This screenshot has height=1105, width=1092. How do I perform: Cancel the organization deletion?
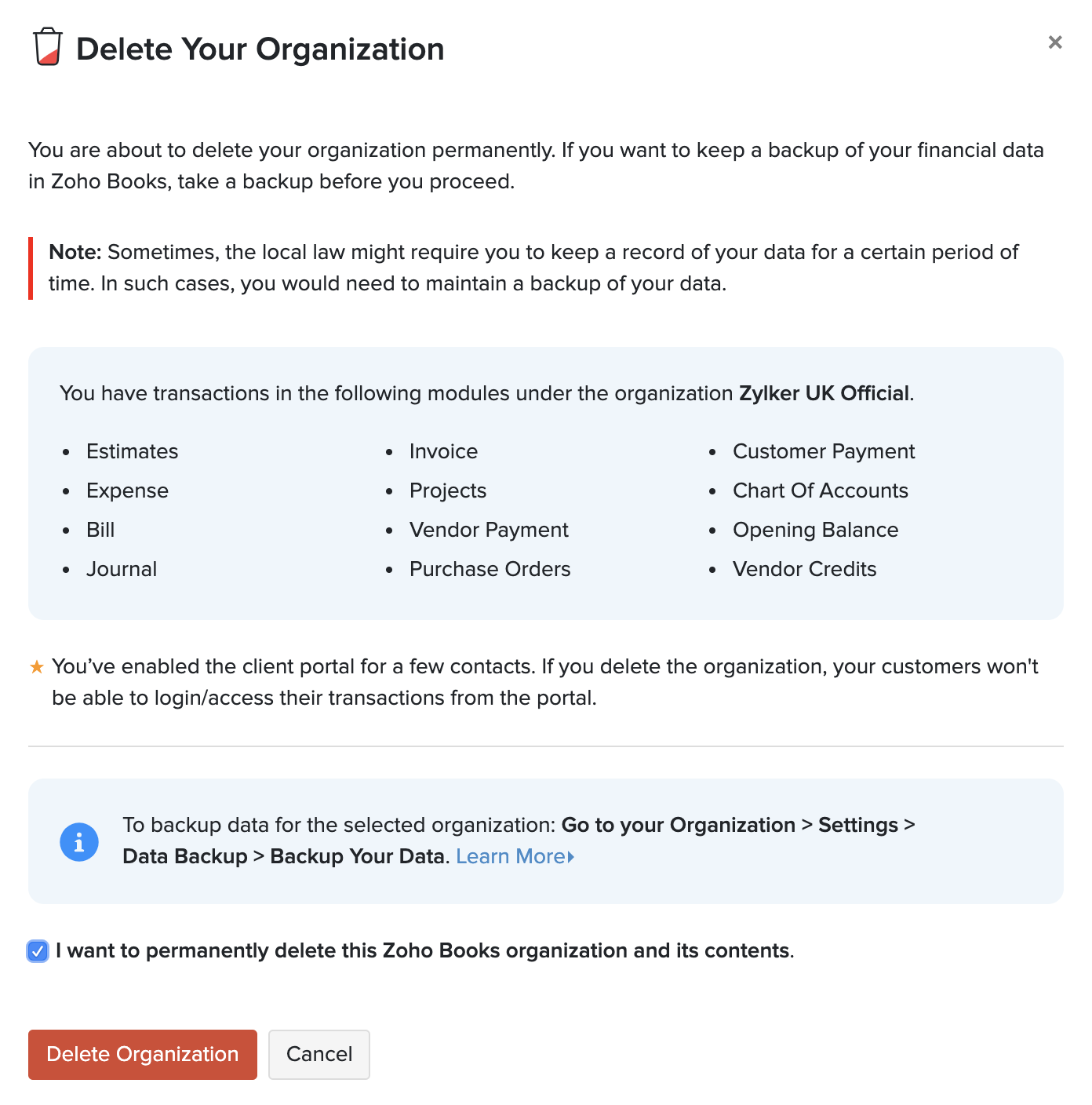click(319, 1054)
